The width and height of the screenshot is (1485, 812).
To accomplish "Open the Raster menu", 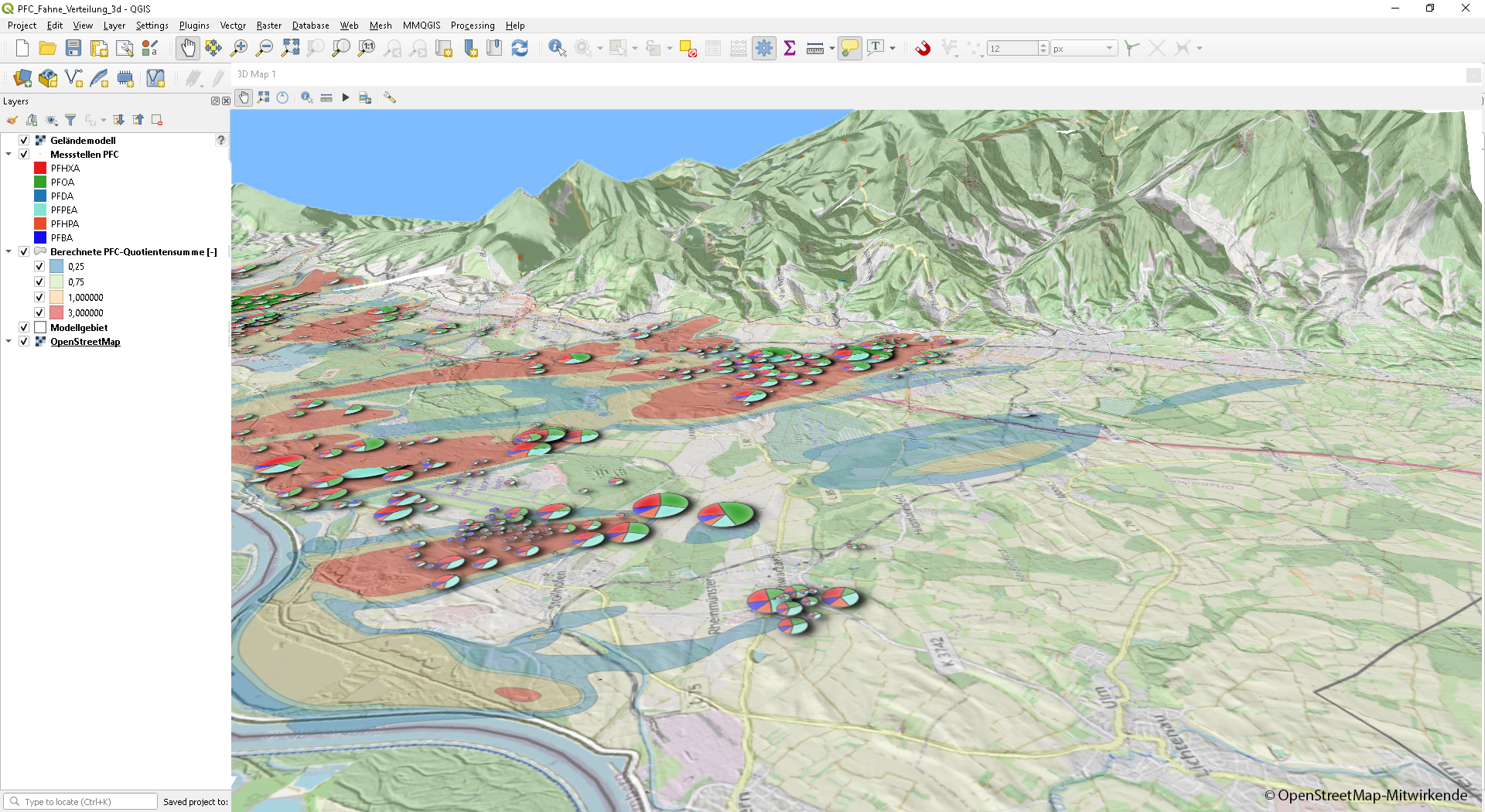I will click(269, 26).
